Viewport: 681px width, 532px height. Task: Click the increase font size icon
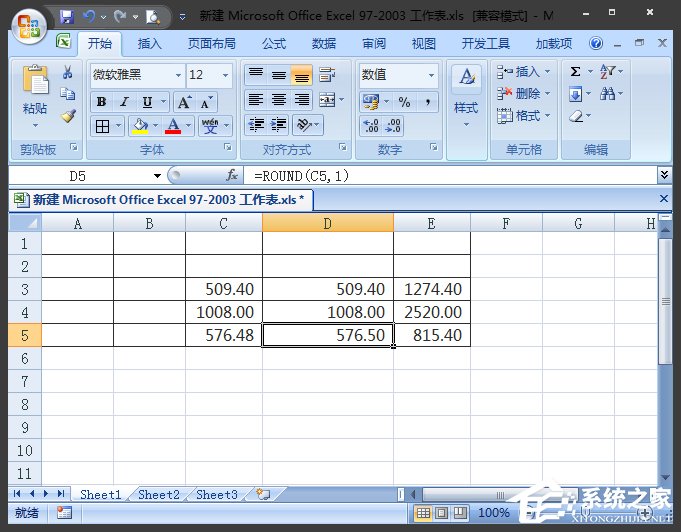(184, 102)
